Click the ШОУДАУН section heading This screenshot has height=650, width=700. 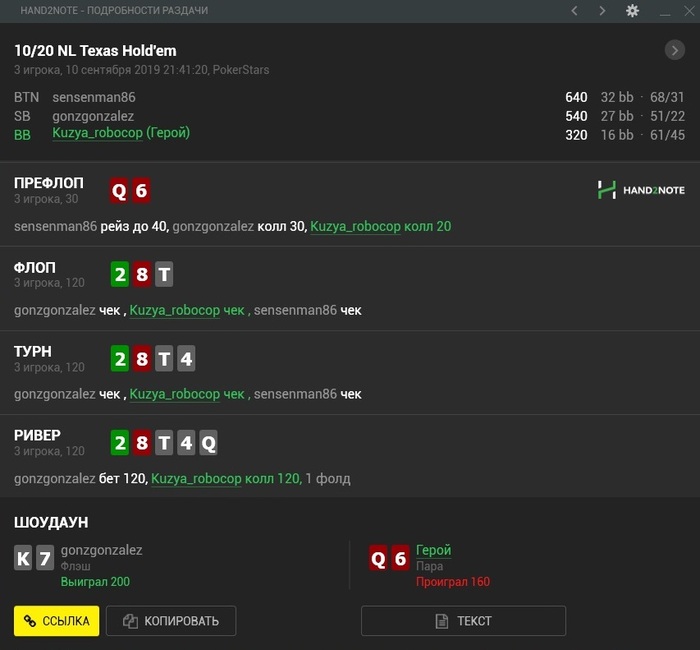click(51, 522)
